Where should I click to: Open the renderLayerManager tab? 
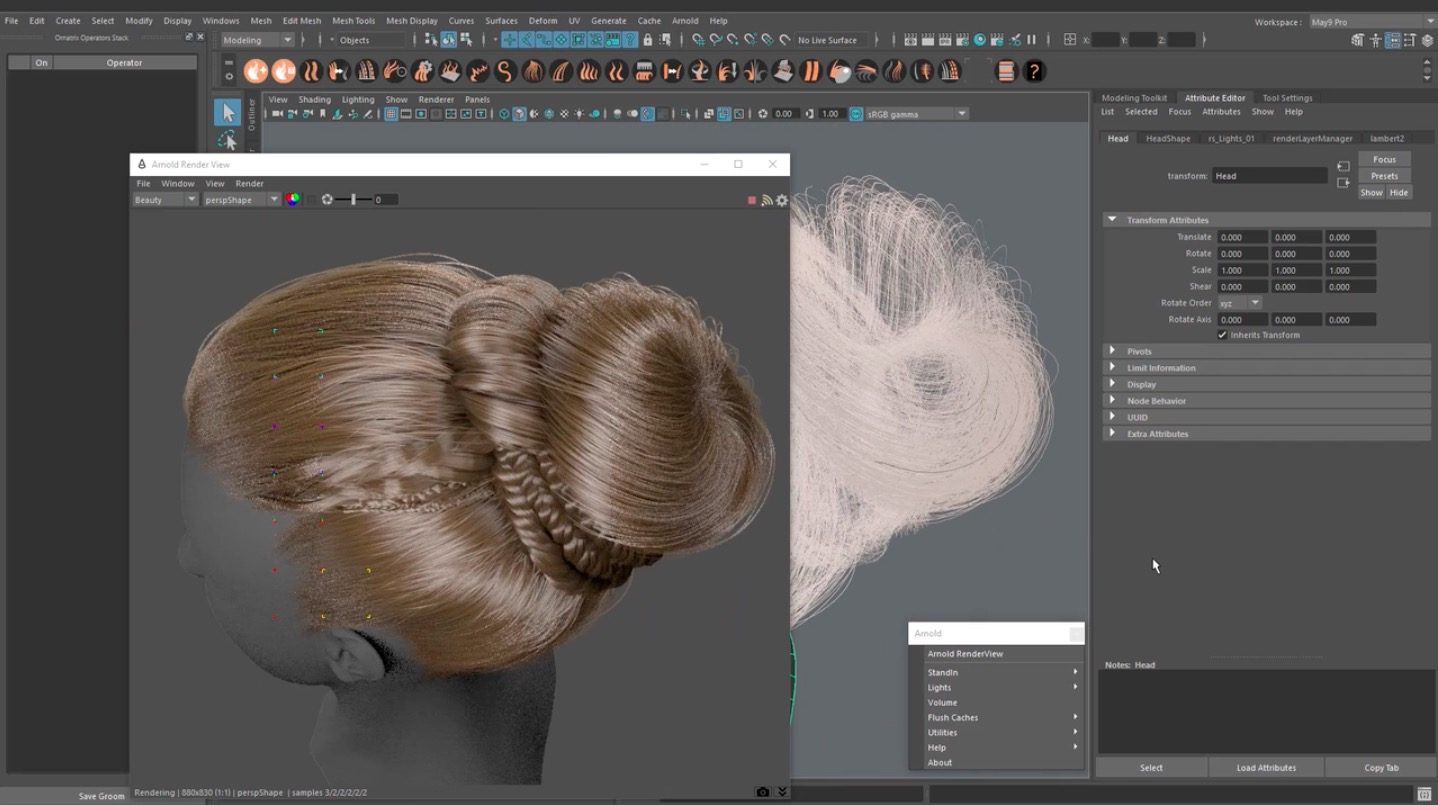tap(1312, 138)
